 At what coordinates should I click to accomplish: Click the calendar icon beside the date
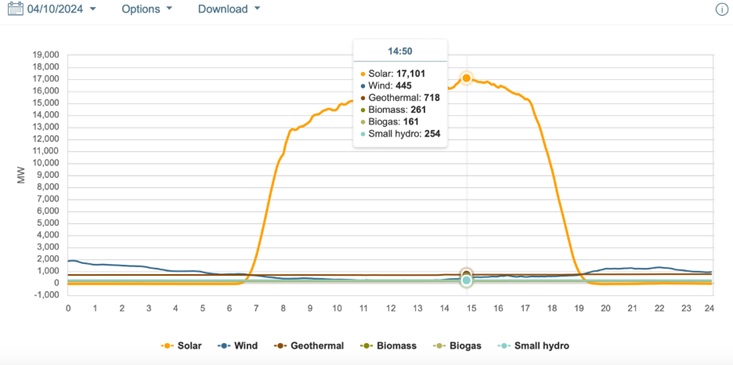15,8
